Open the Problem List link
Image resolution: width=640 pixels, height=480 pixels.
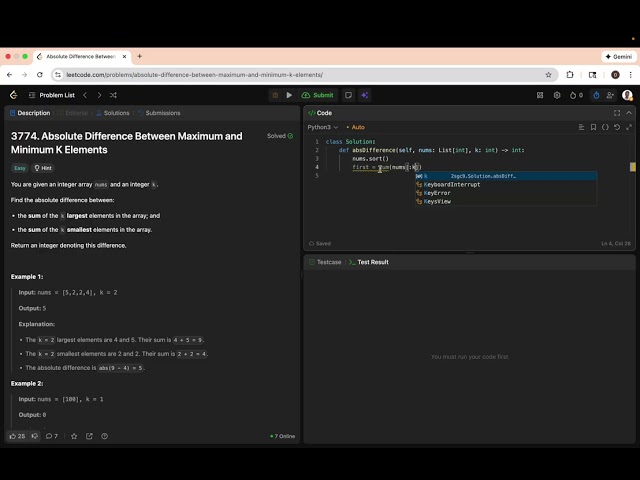click(x=50, y=95)
